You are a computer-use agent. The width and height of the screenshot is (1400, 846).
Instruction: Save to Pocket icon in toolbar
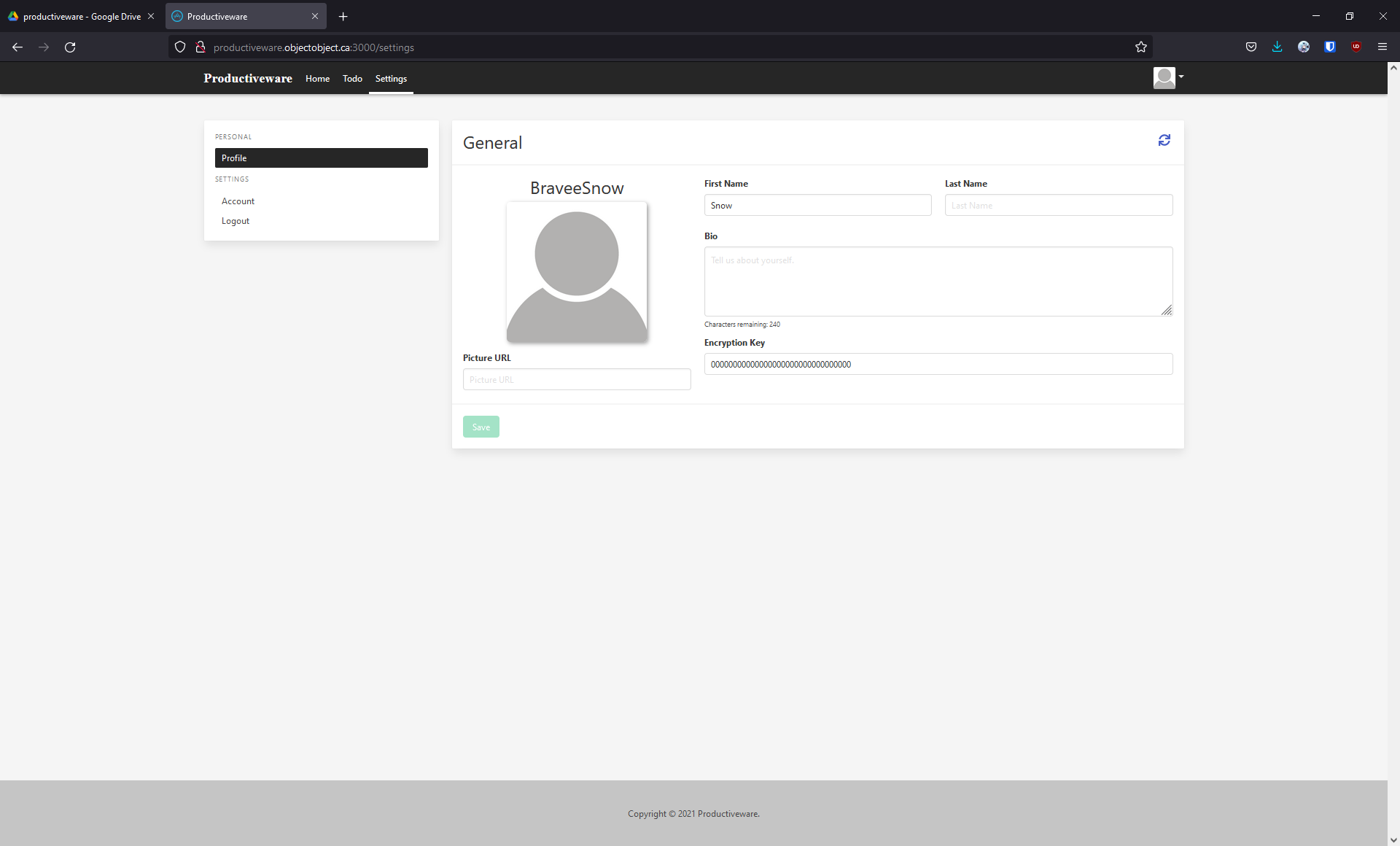1251,47
